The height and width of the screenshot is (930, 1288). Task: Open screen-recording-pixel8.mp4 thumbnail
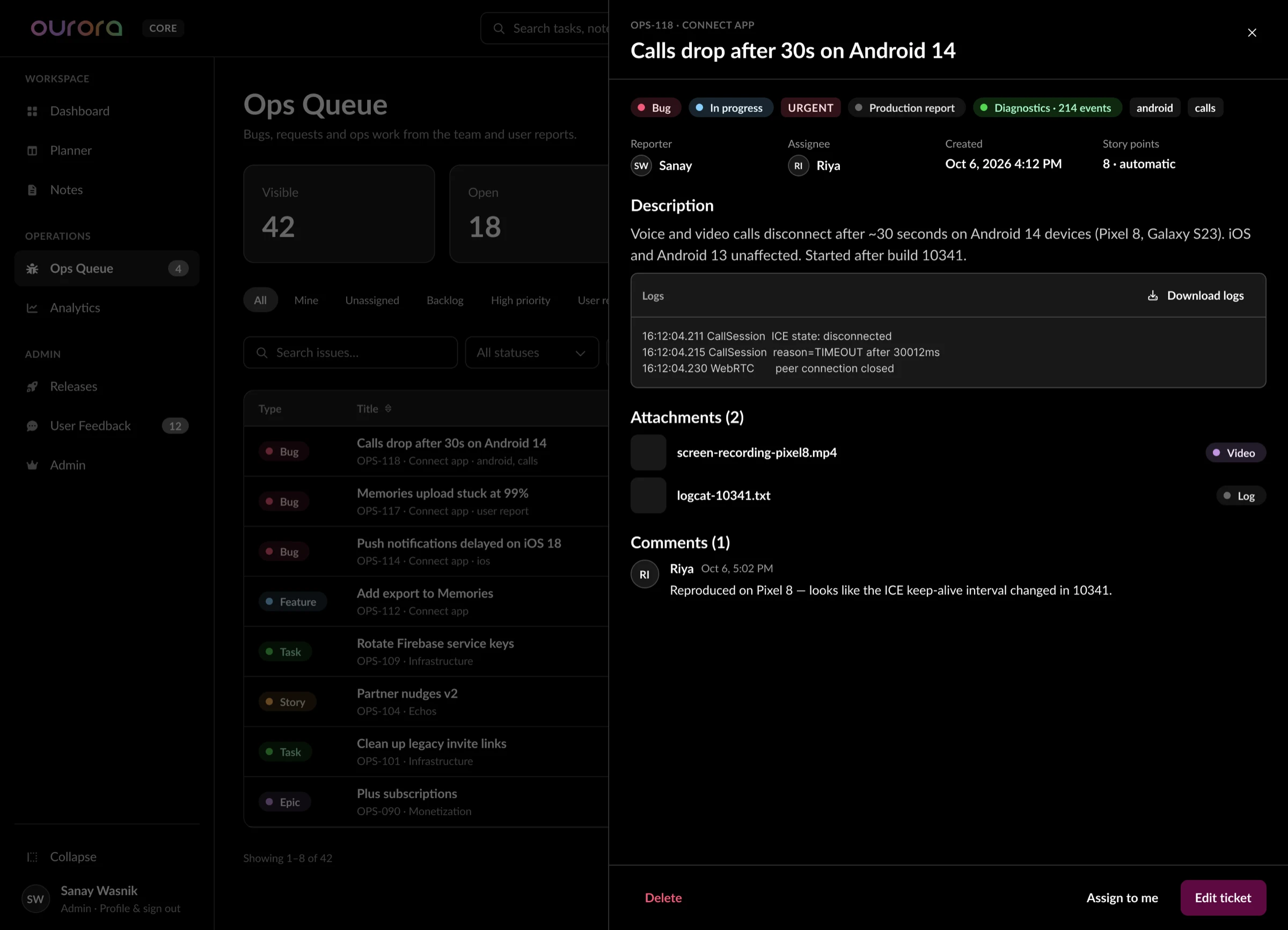click(x=648, y=452)
